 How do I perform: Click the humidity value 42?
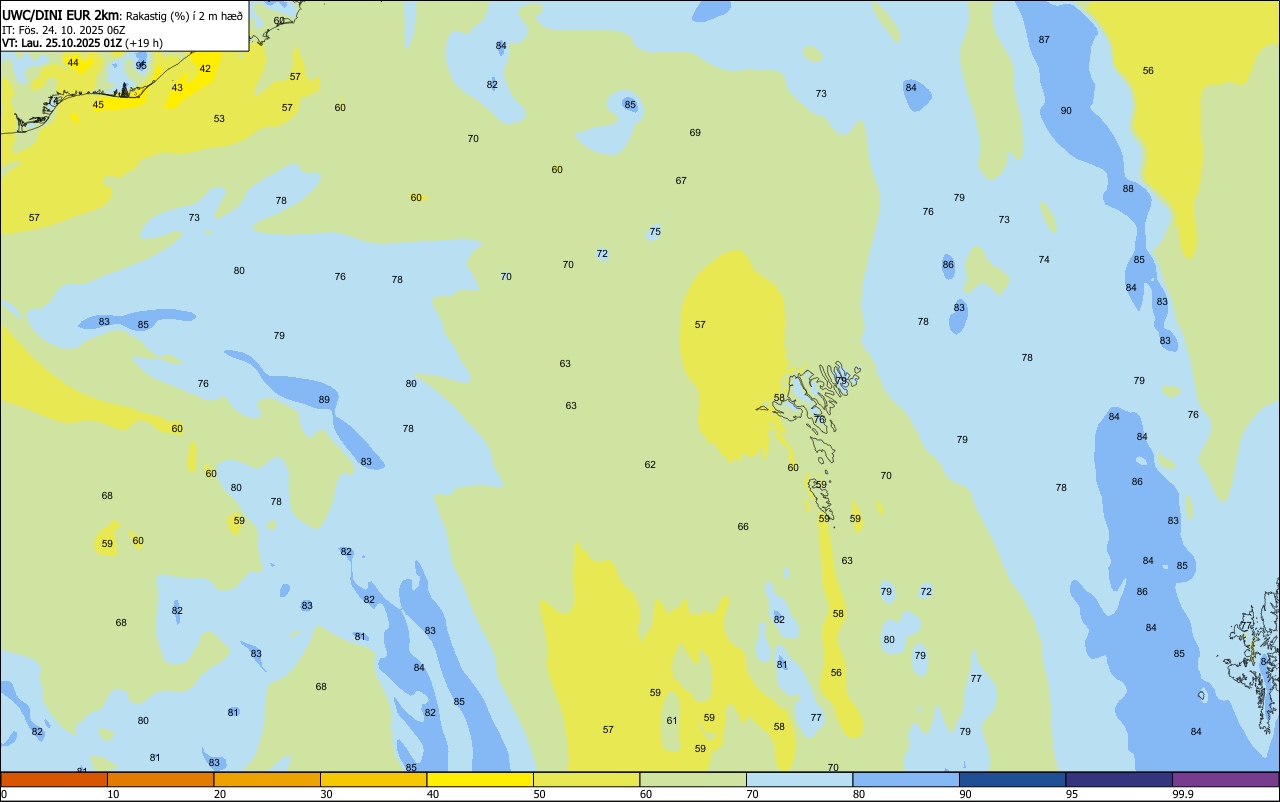[205, 68]
